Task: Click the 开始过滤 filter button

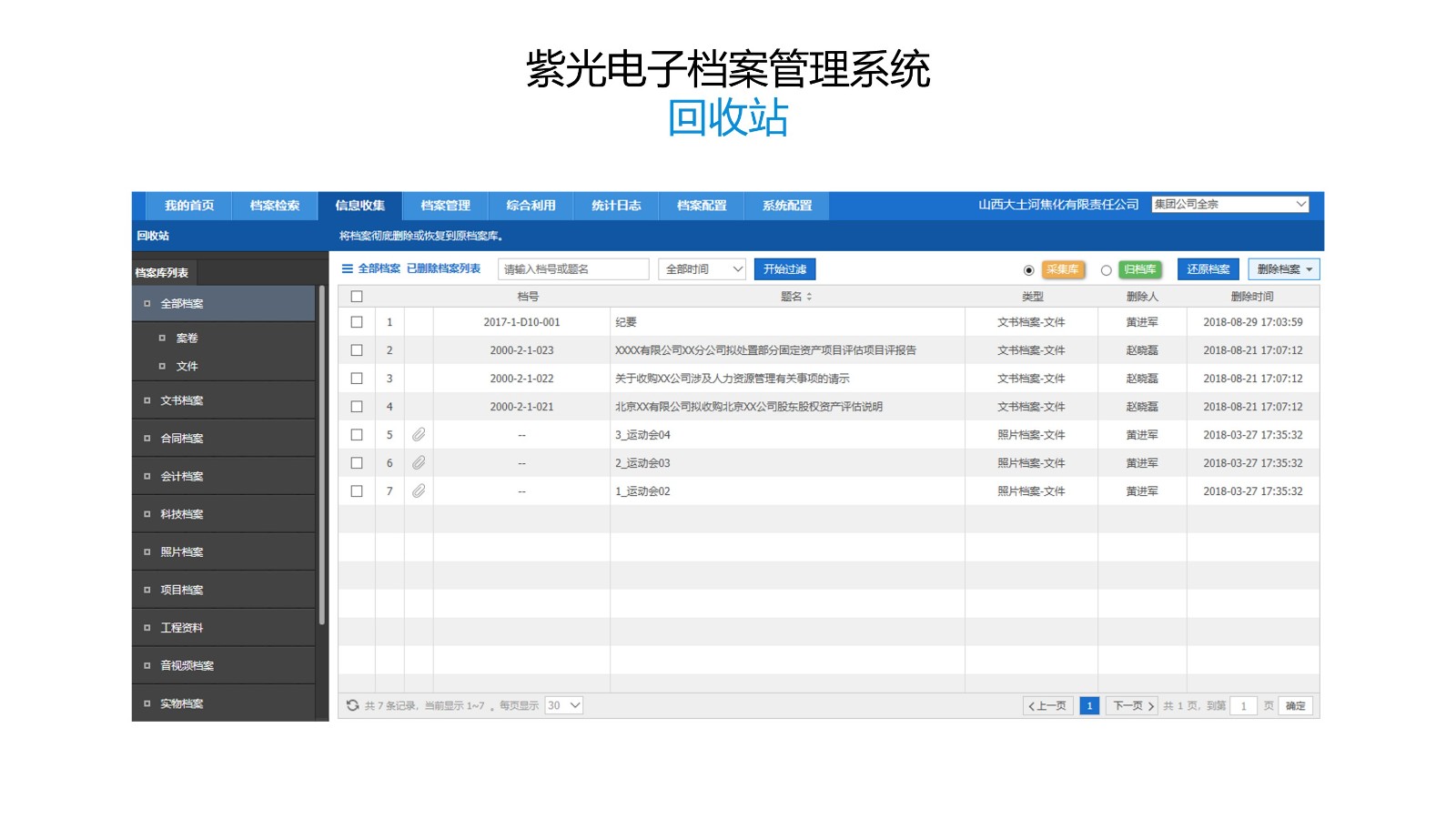Action: 785,269
